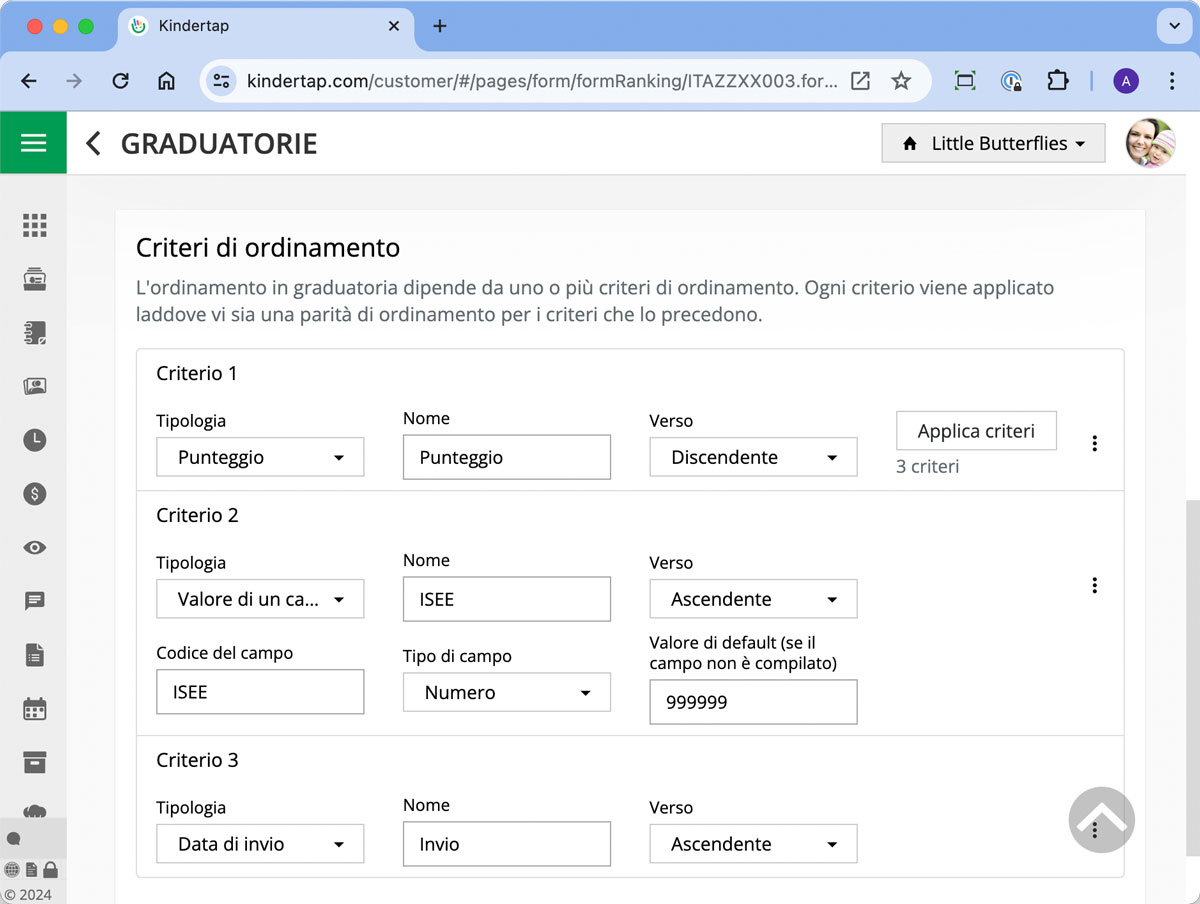Select the archive box sidebar icon

point(34,762)
